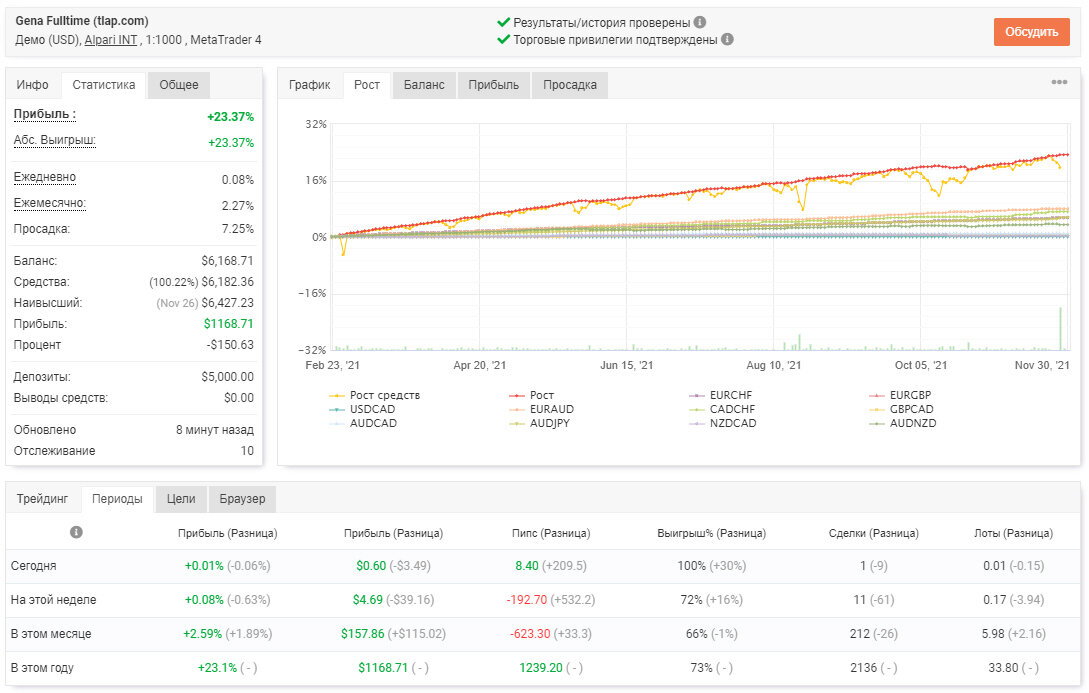Screen dimensions: 1089x693
Task: Click this week's pips value -192.70
Action: (x=526, y=599)
